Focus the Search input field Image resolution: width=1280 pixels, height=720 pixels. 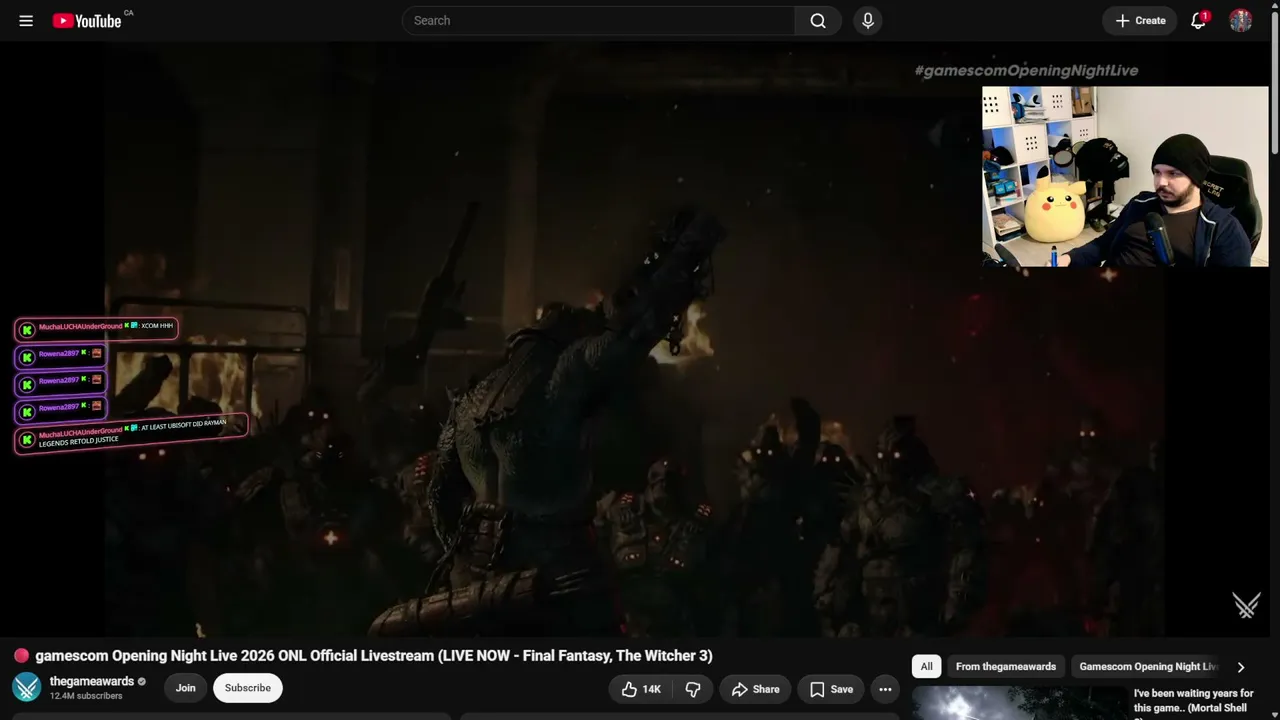(598, 20)
